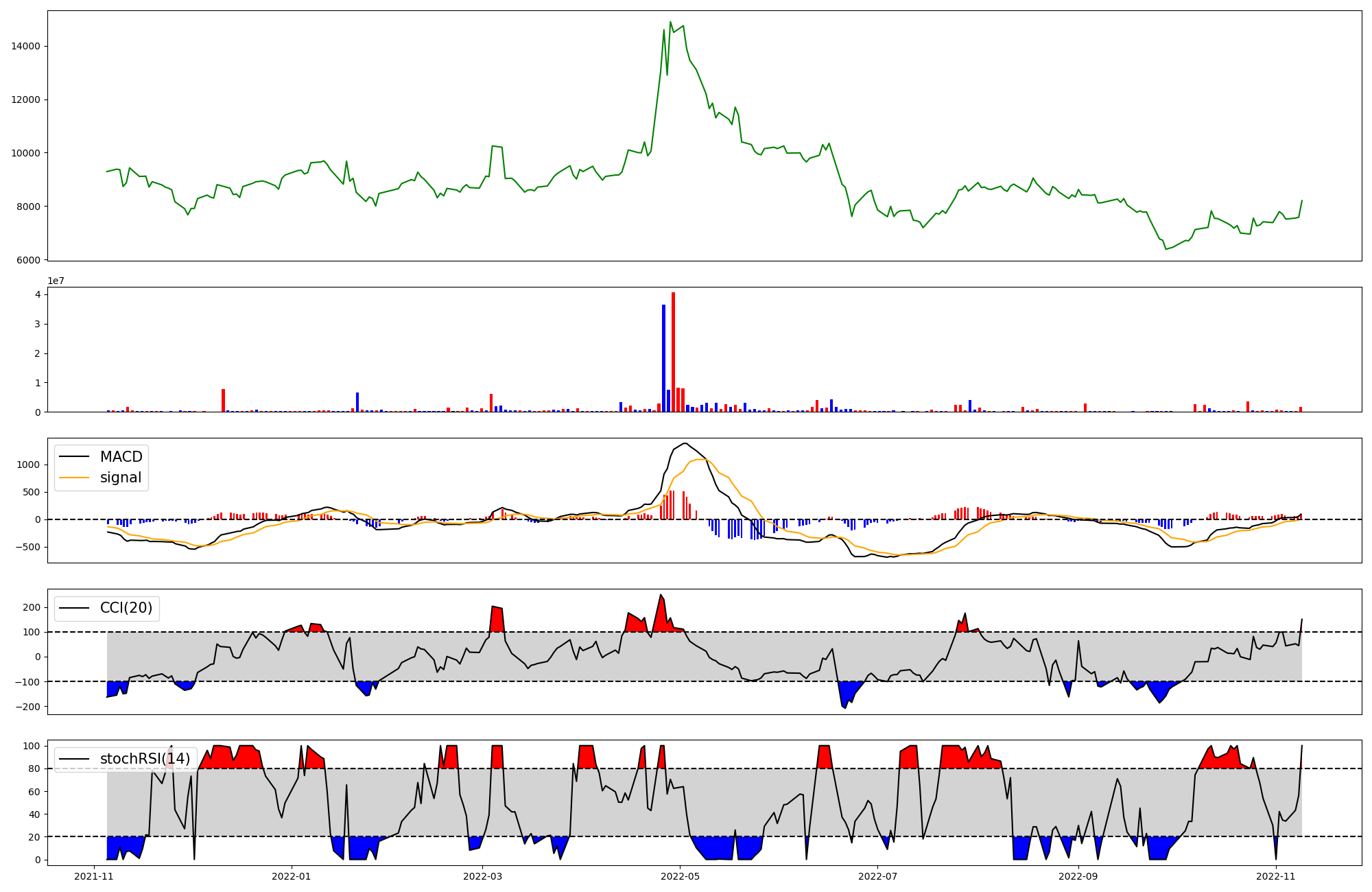The height and width of the screenshot is (892, 1372).
Task: Click the tall blue volume bar near 2022-05
Action: point(663,358)
